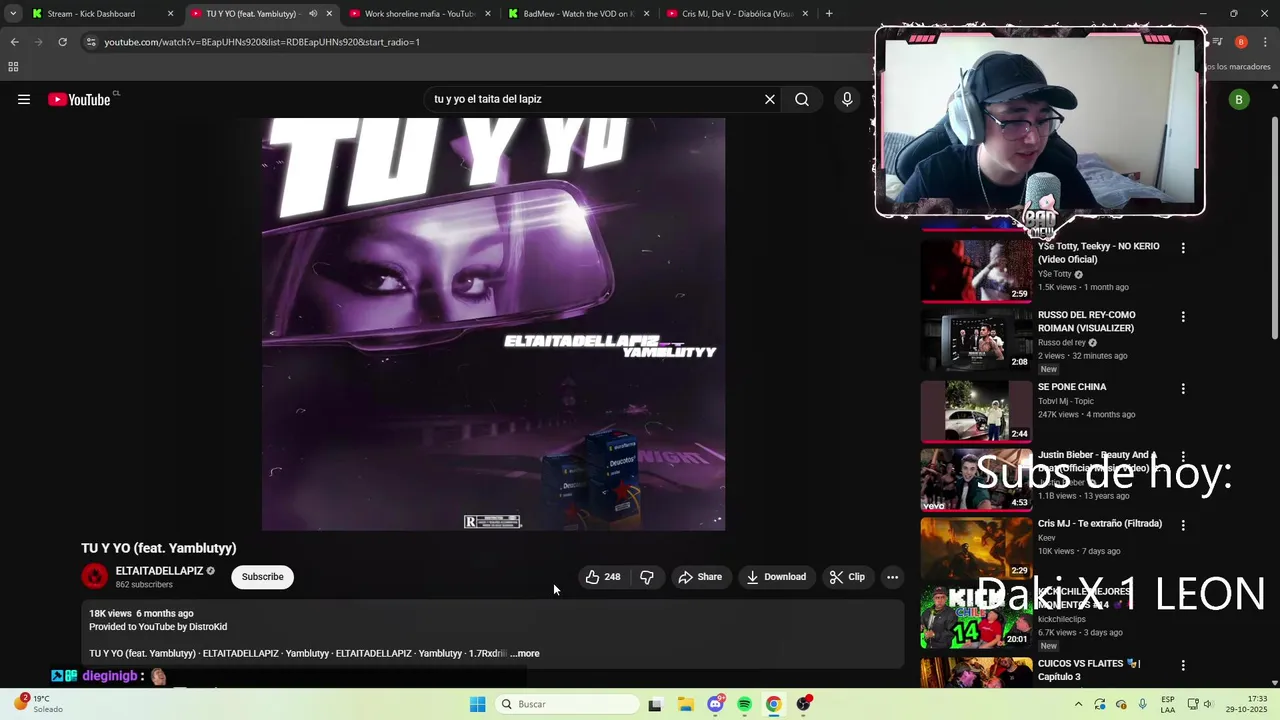
Task: Switch to BadMew Watch the VOD tab
Action: 578,14
